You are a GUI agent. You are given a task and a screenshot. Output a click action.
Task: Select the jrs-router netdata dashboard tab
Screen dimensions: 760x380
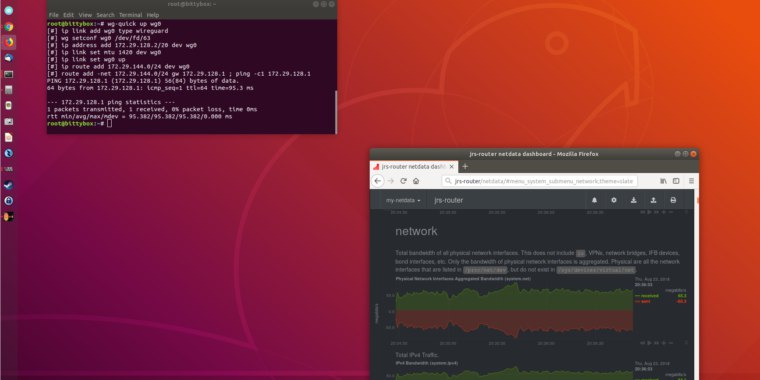point(413,166)
